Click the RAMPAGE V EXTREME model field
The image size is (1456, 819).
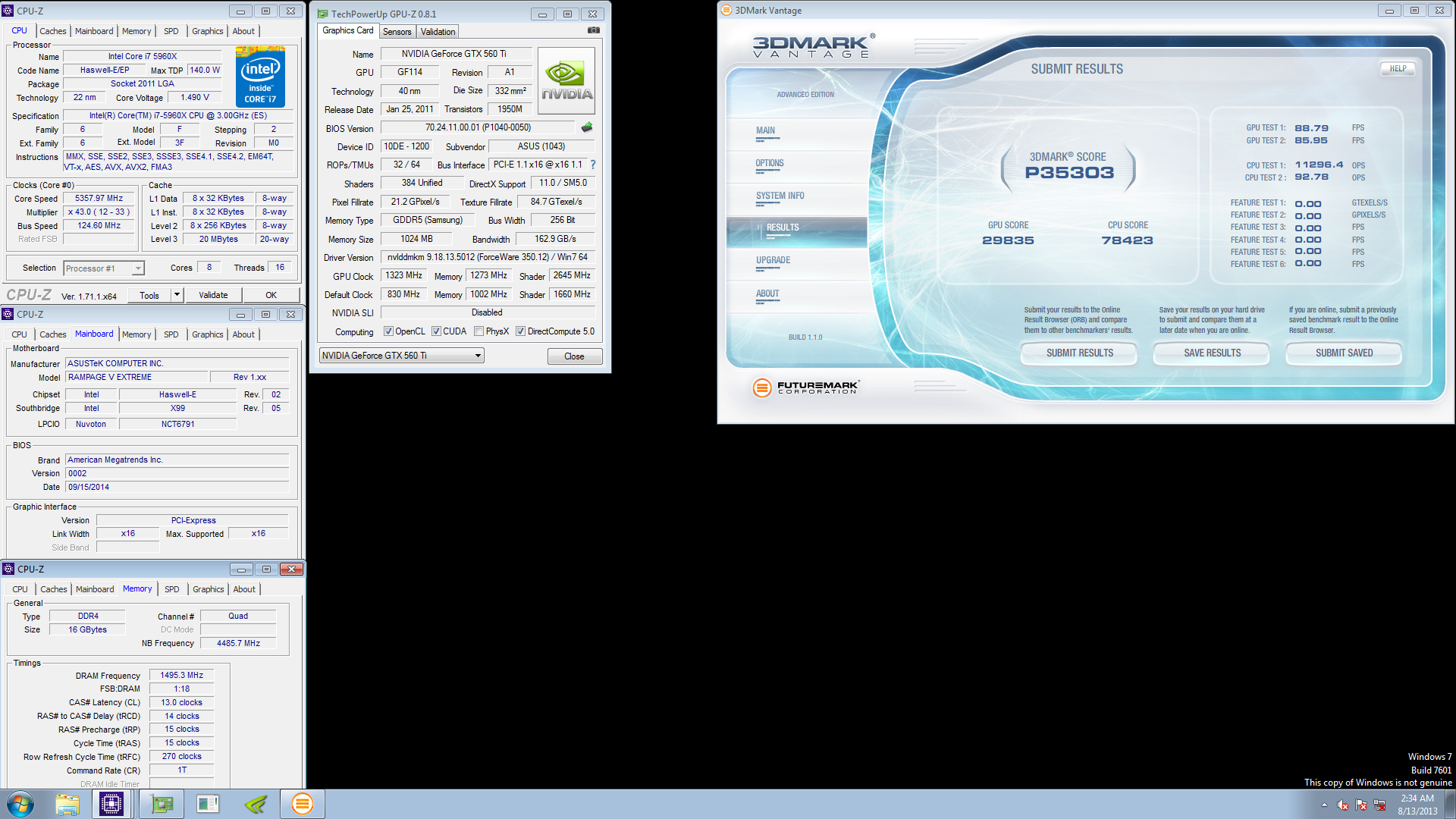click(x=136, y=377)
